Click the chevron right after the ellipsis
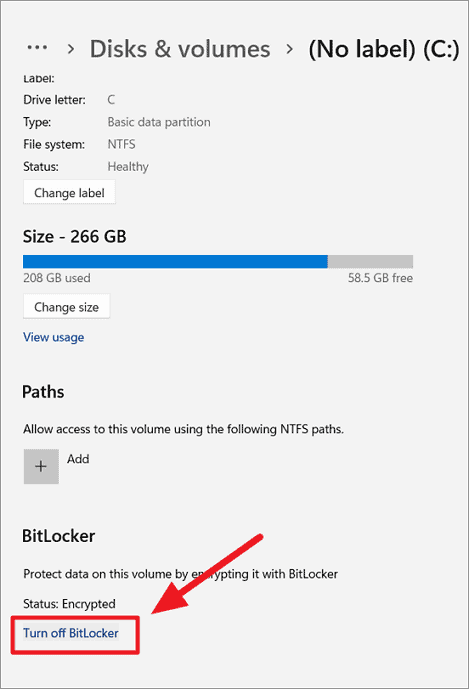The width and height of the screenshot is (469, 689). click(x=70, y=49)
